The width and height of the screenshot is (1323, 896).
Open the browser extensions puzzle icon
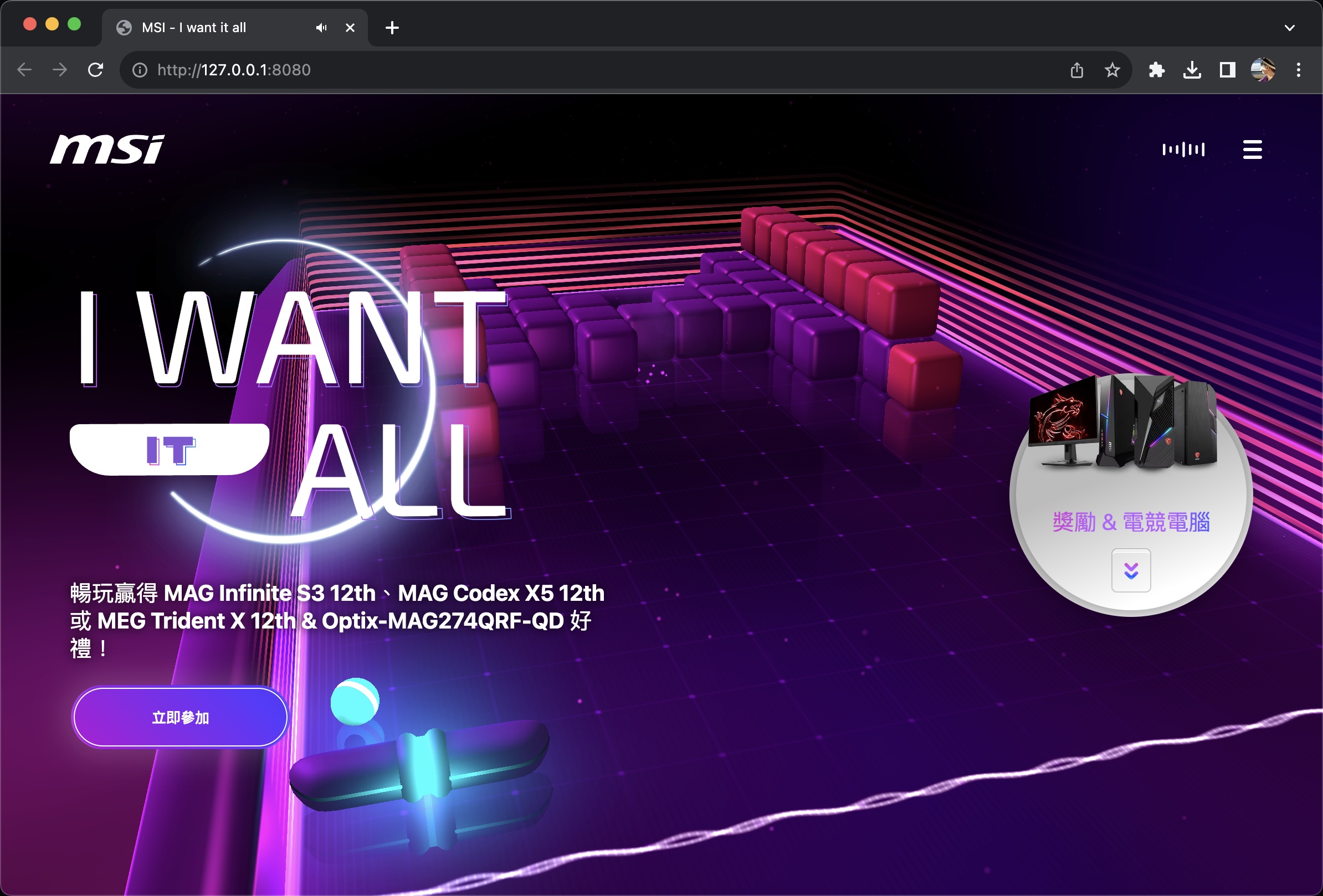click(x=1156, y=70)
